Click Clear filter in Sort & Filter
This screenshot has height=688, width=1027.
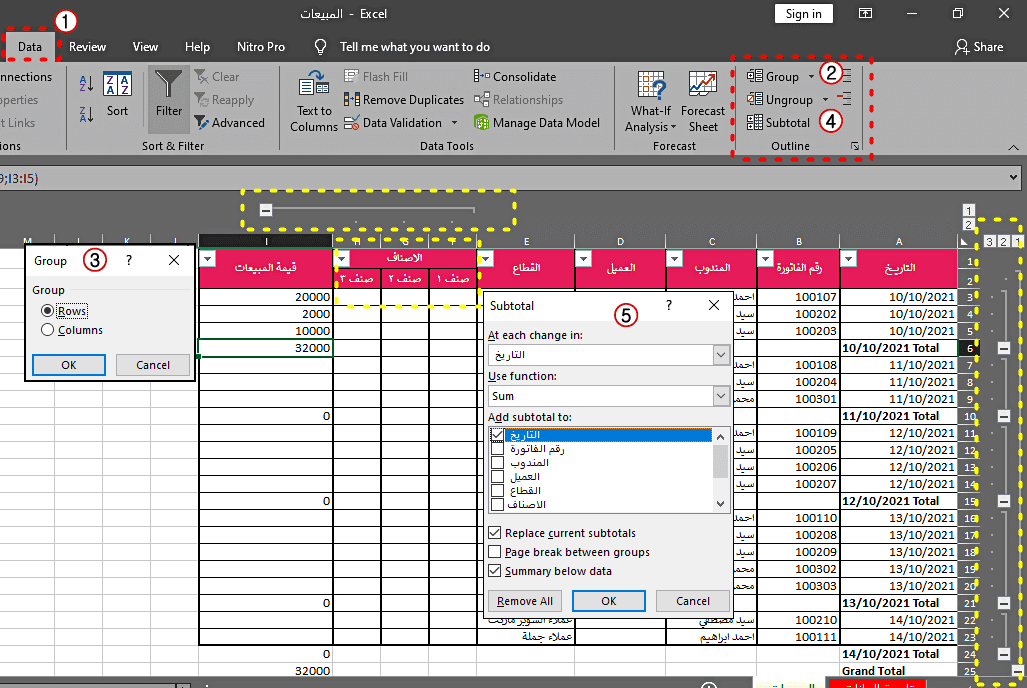pyautogui.click(x=217, y=77)
